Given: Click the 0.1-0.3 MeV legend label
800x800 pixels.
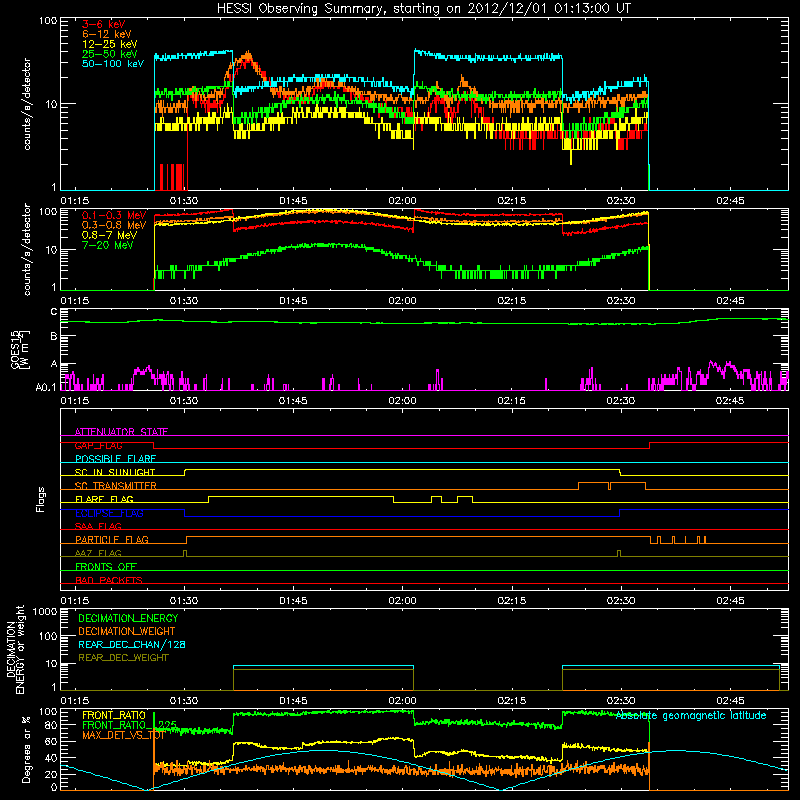Looking at the screenshot, I should [114, 215].
